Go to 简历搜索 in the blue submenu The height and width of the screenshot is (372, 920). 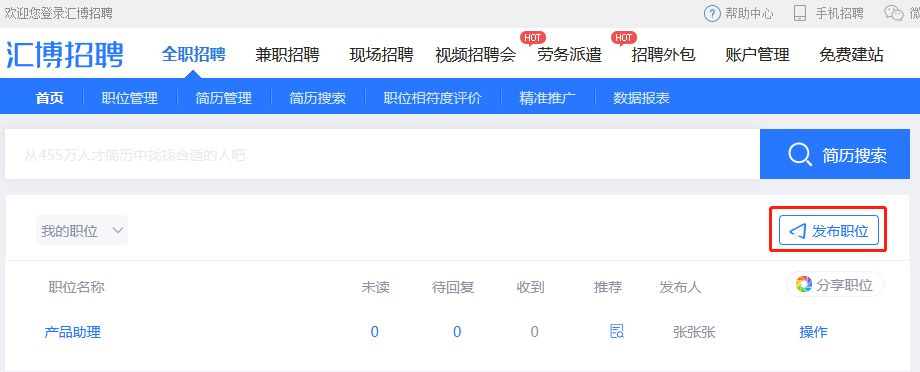tap(317, 98)
